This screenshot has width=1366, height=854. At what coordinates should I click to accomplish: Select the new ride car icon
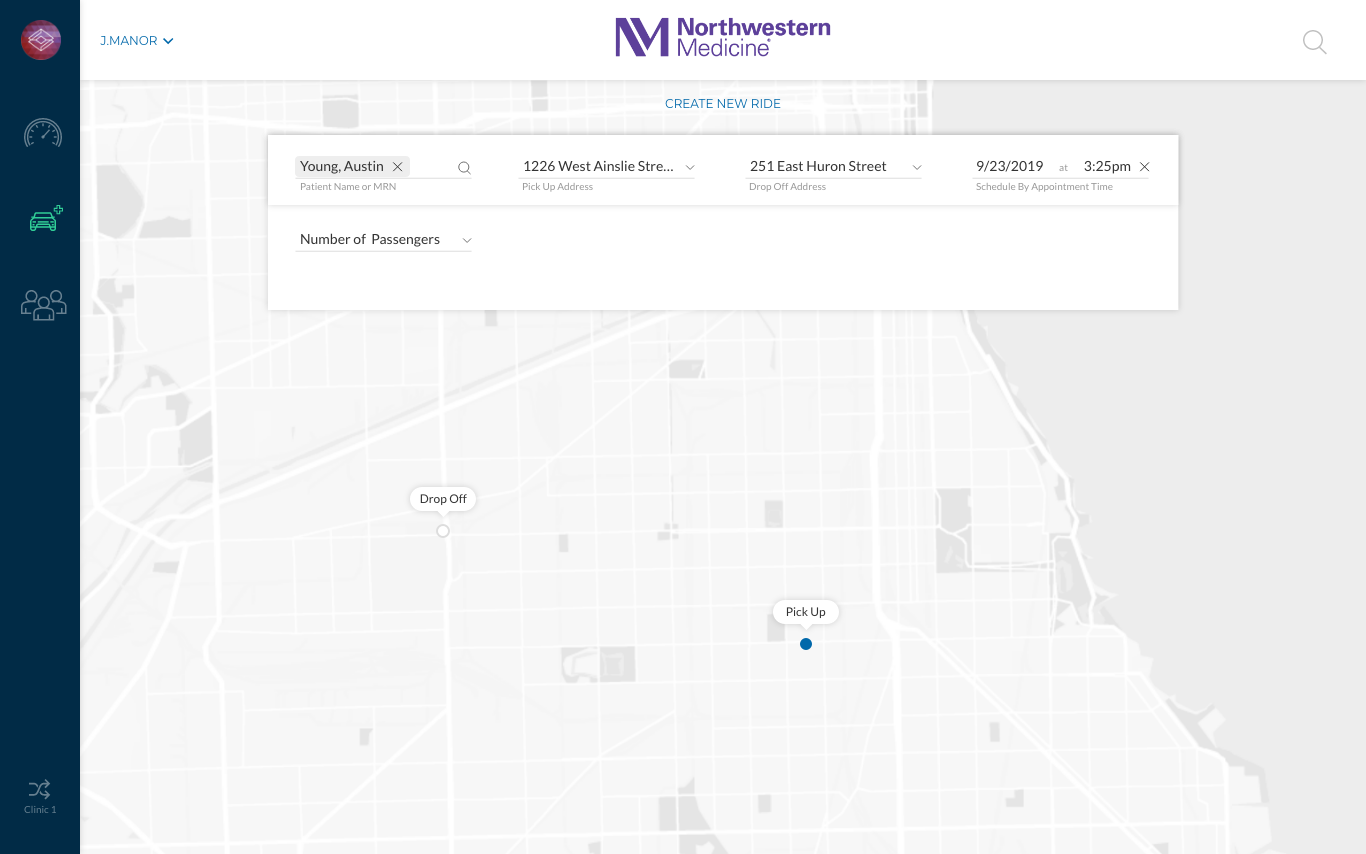click(x=45, y=219)
